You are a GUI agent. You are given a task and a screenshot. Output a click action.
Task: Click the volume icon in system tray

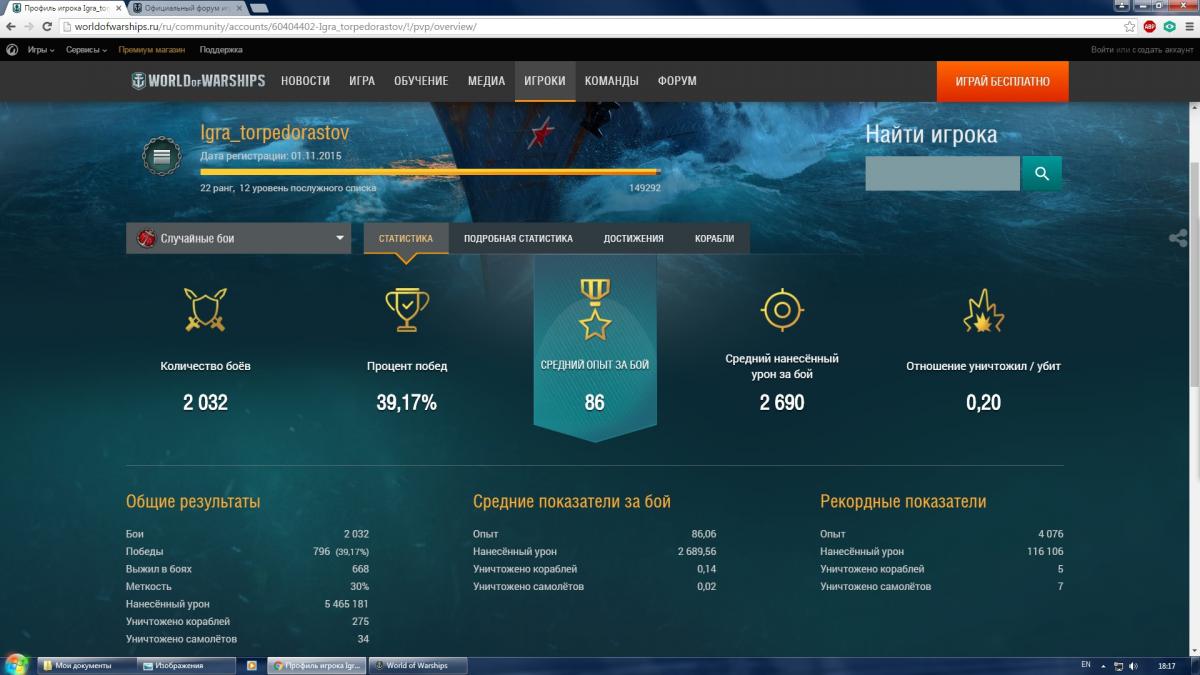[x=1132, y=665]
